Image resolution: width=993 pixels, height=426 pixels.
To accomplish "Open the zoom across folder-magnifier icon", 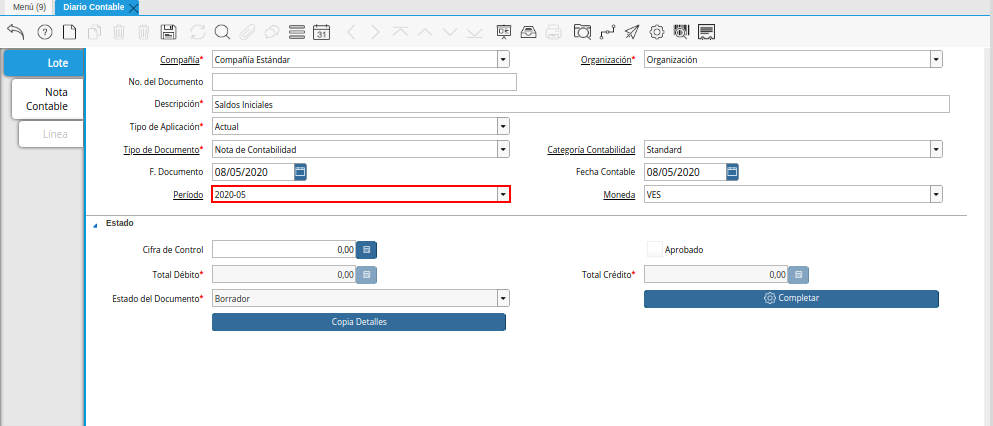I will point(582,32).
